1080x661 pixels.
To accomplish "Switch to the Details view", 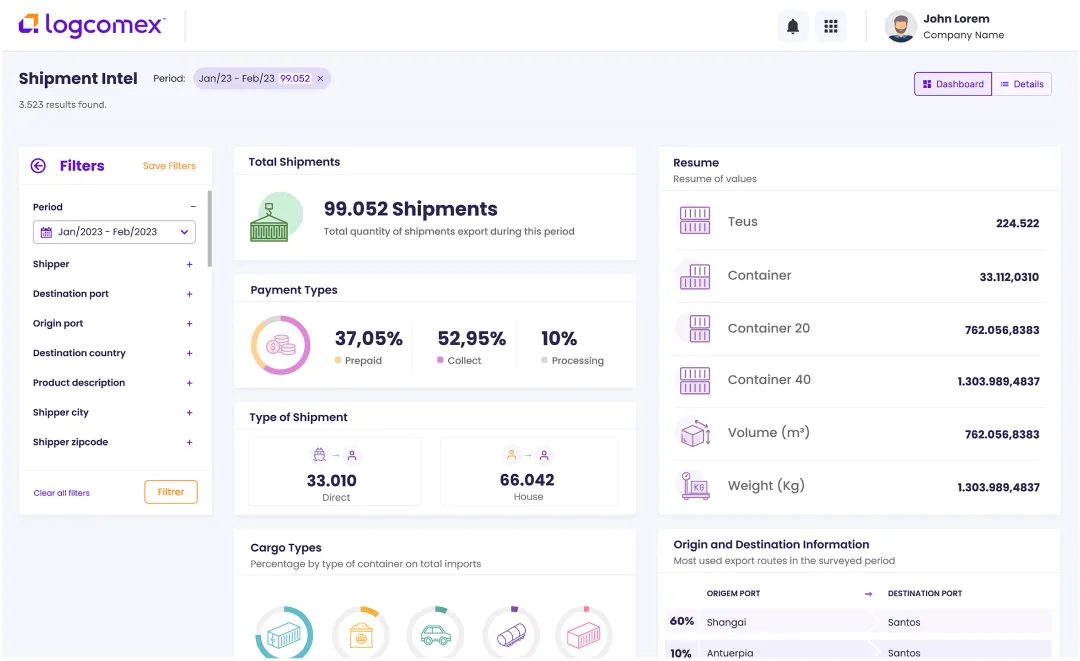I will point(1022,84).
